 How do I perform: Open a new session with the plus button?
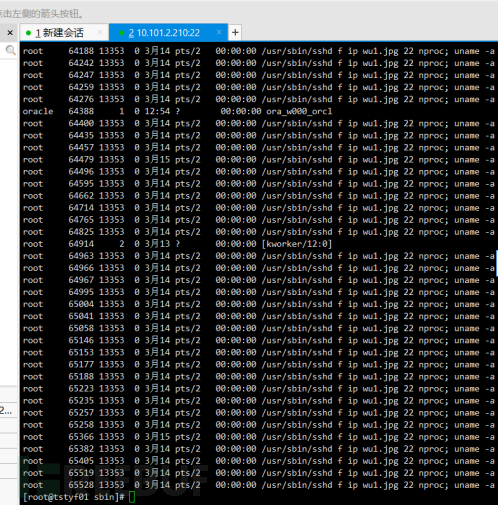[235, 33]
